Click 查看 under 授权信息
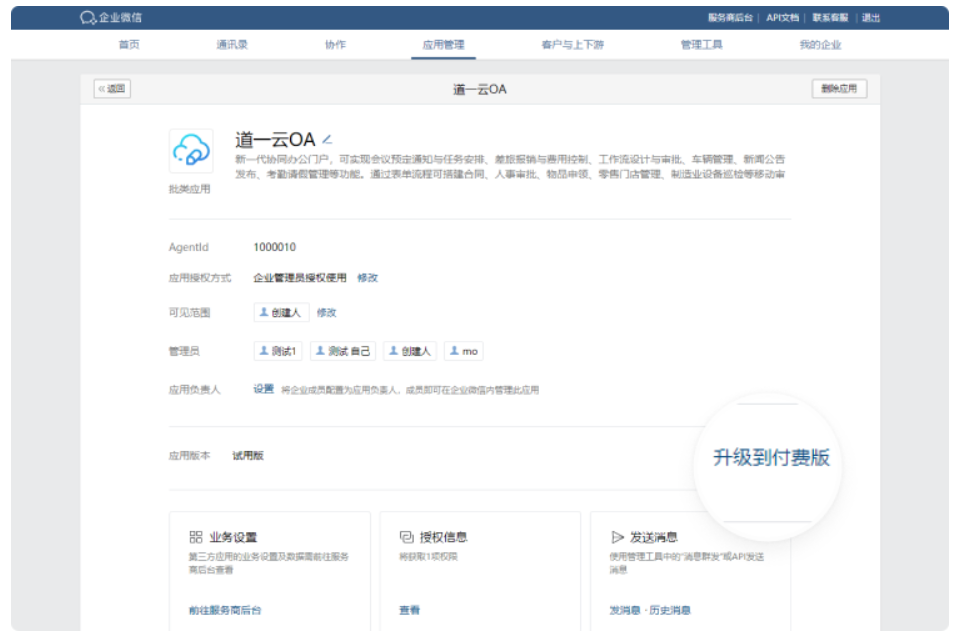Image resolution: width=960 pixels, height=641 pixels. [410, 610]
